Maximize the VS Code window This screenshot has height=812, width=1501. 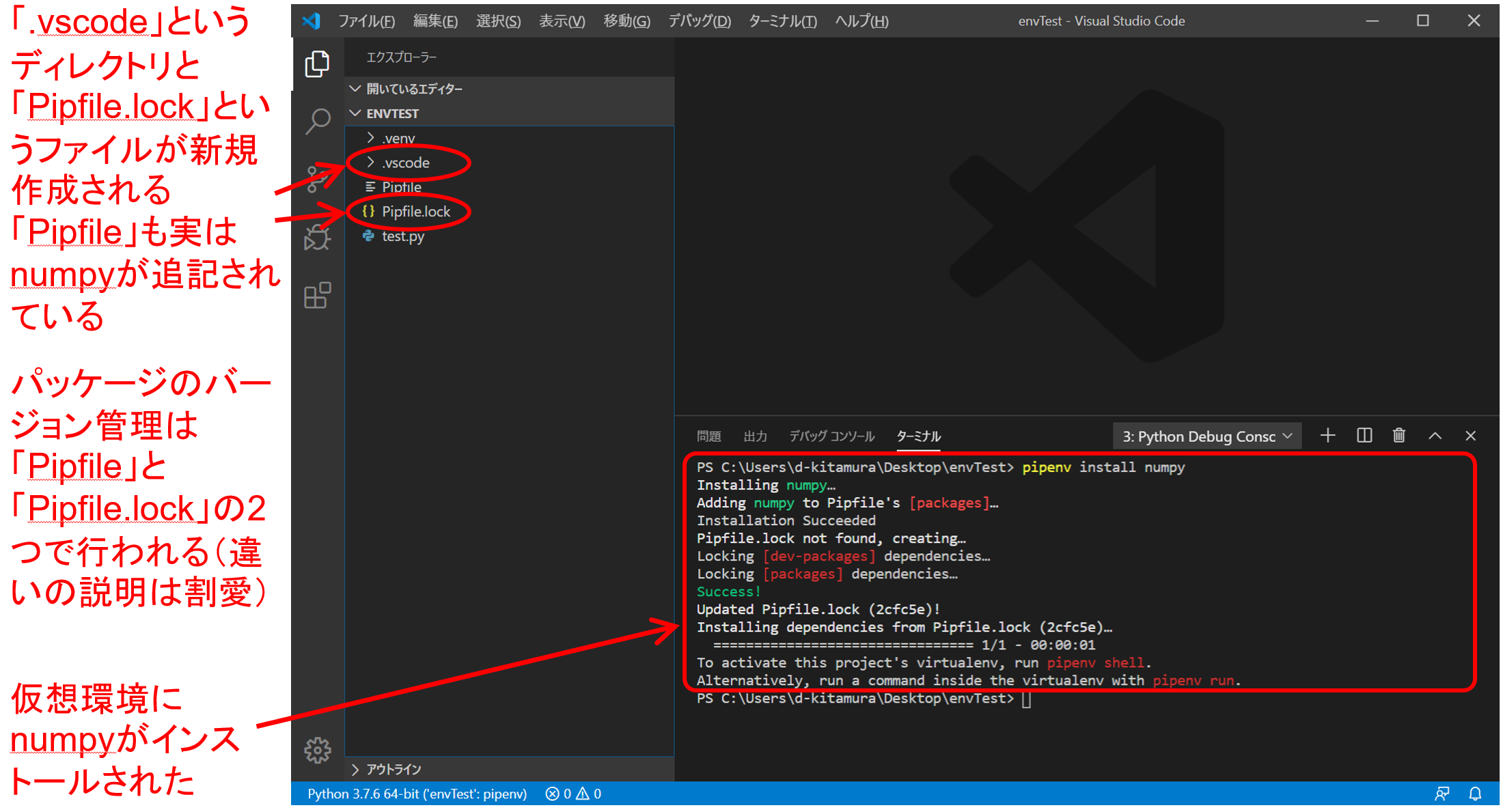[1422, 21]
